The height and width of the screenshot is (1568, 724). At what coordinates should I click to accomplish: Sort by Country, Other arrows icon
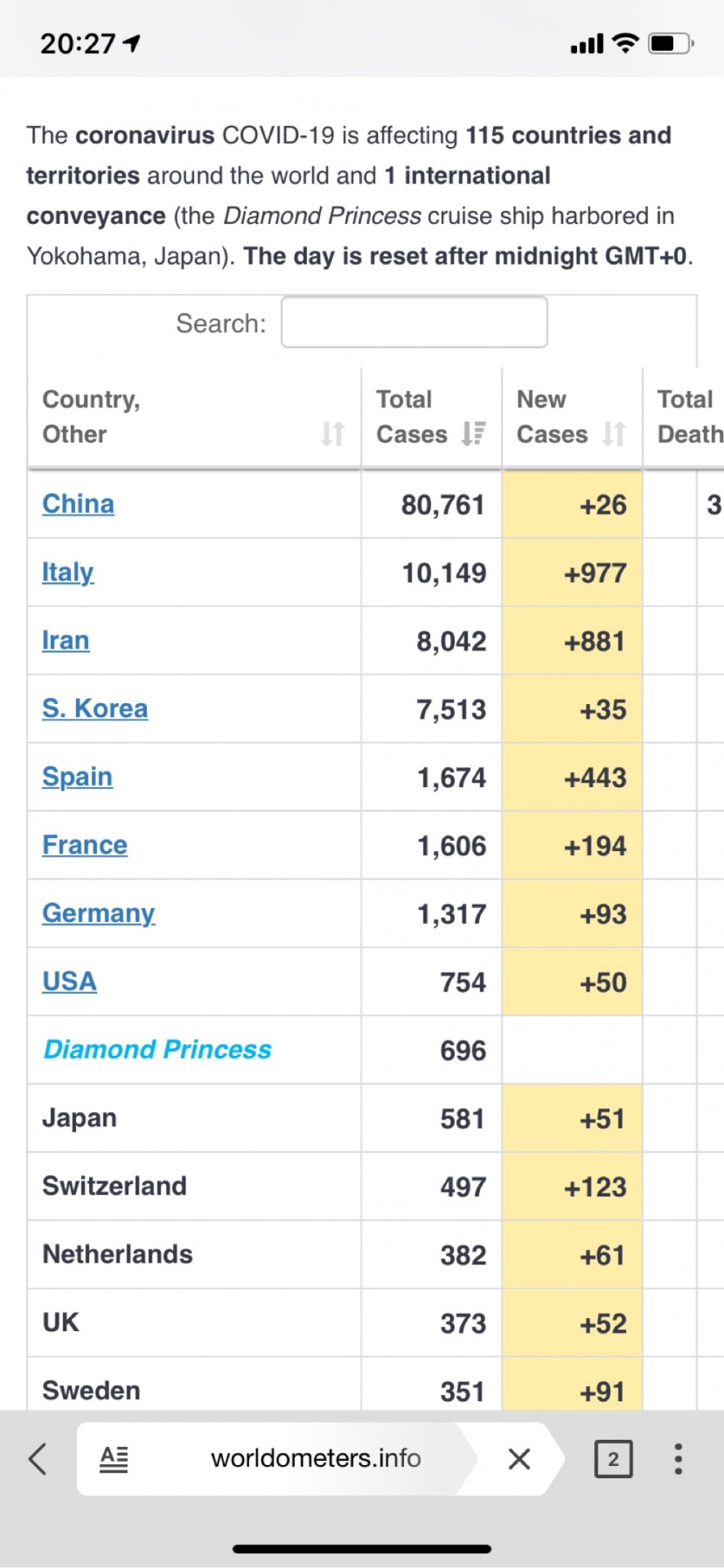[332, 434]
